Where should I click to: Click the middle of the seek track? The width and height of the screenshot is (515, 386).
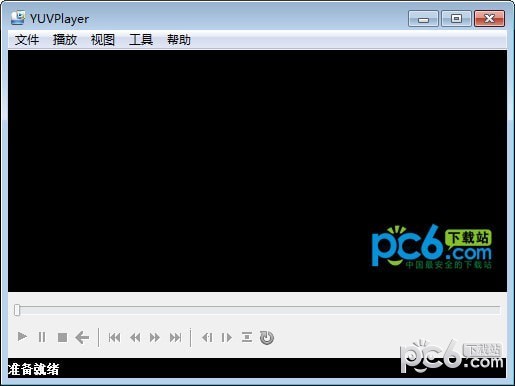[257, 310]
